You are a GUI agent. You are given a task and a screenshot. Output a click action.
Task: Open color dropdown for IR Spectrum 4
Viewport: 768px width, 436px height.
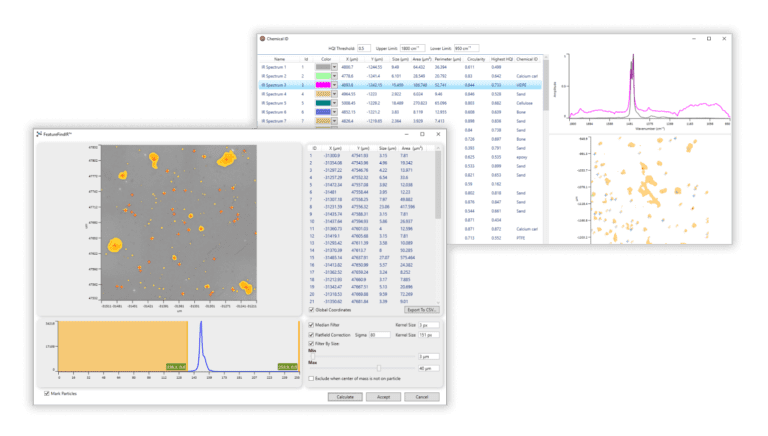pos(335,94)
